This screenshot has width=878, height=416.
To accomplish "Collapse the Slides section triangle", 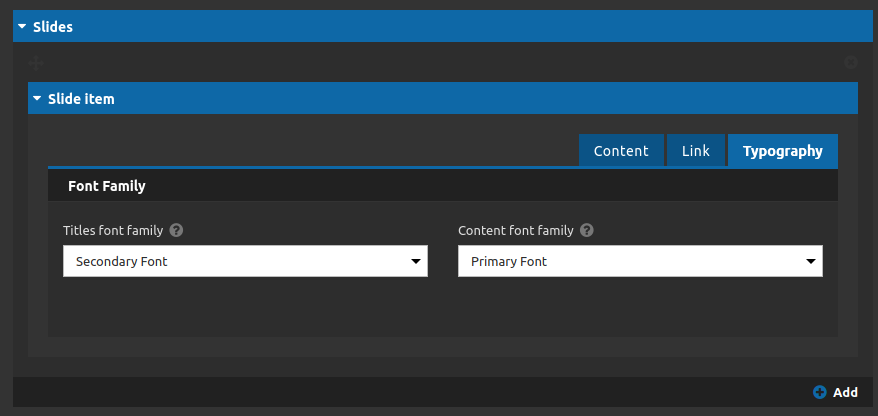I will point(22,26).
